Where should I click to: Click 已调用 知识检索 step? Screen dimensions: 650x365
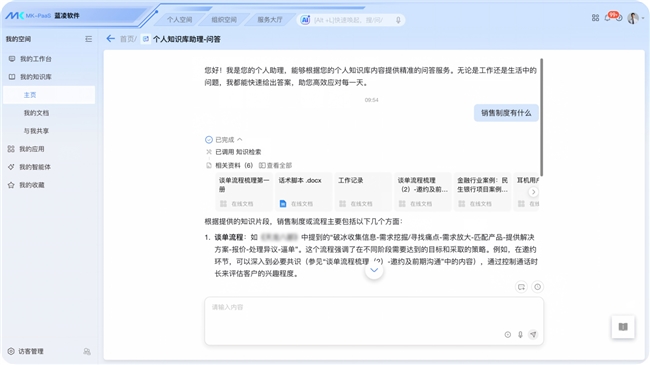[238, 152]
